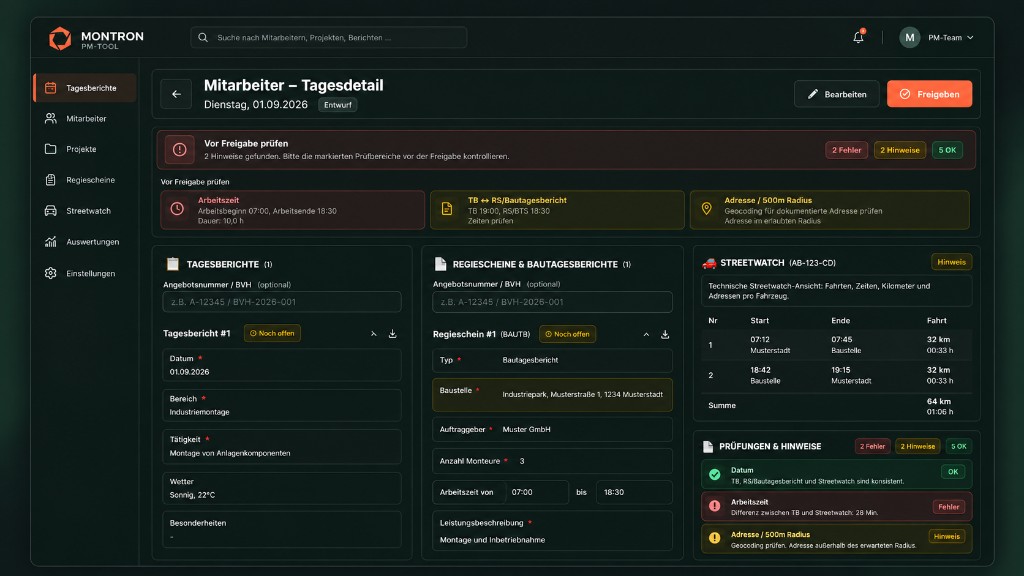The image size is (1024, 576).
Task: Open Mitarbeiter in the sidebar
Action: [x=85, y=119]
